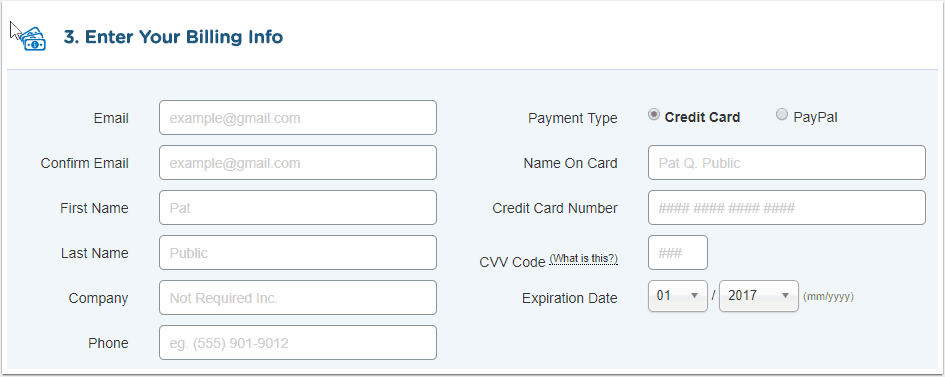Open the expiration month dropdown
The image size is (945, 377).
pyautogui.click(x=677, y=296)
